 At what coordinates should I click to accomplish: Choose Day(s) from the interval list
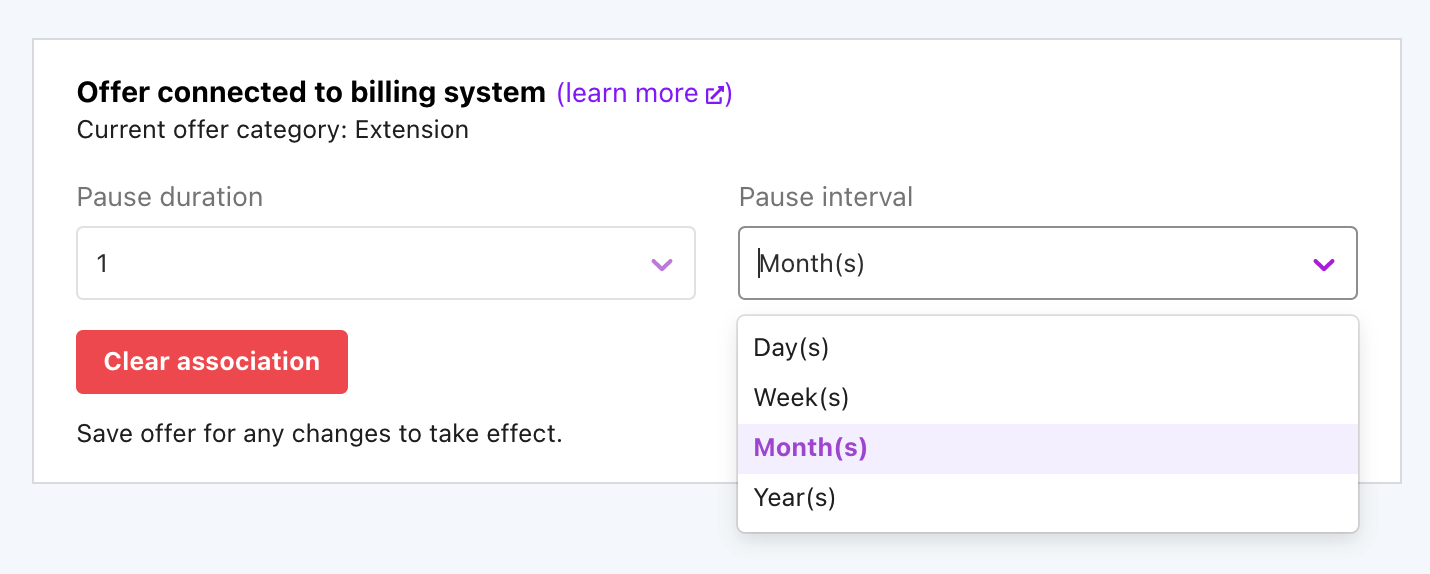pos(791,347)
